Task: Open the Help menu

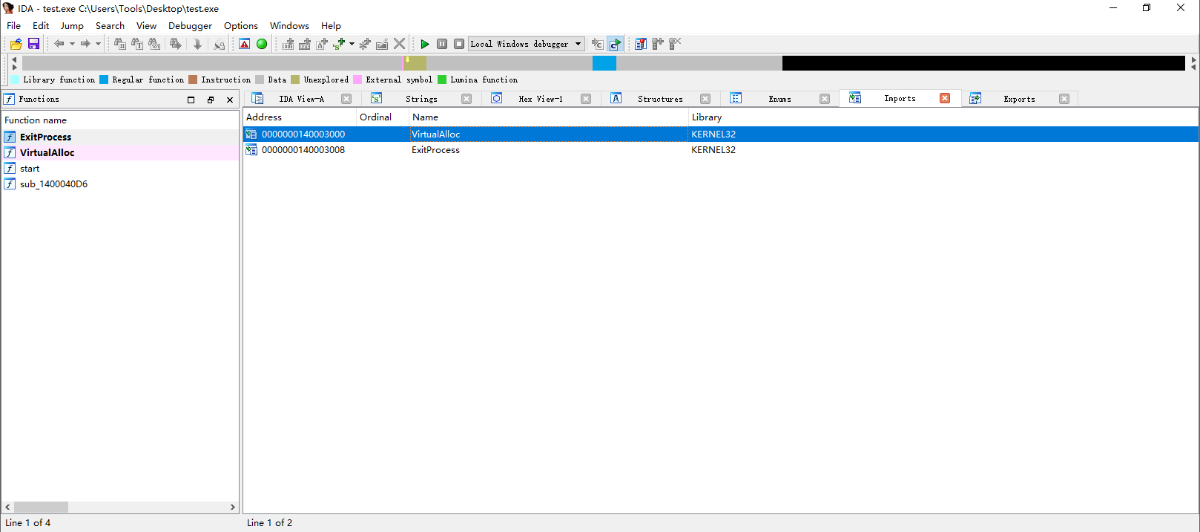Action: 331,26
